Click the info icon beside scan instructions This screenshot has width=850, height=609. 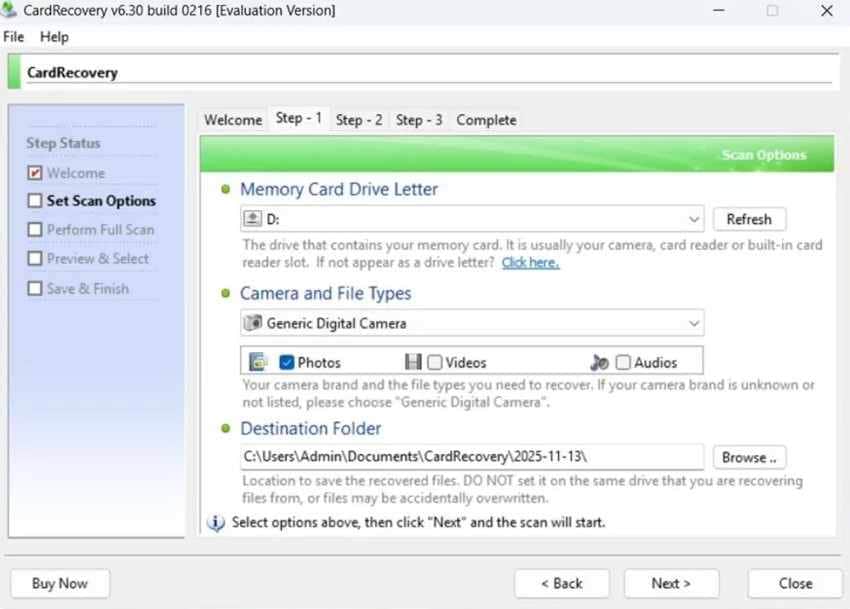pos(216,523)
